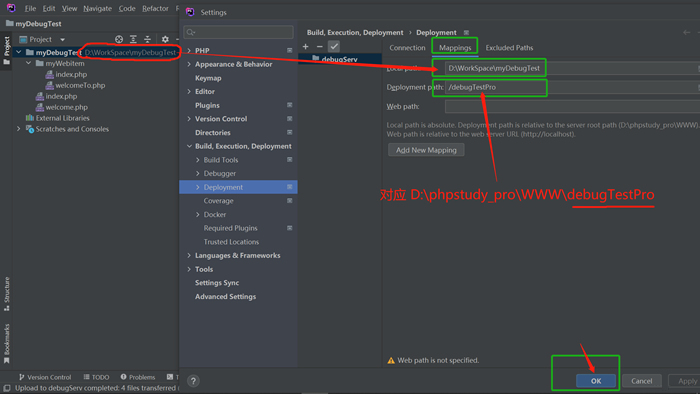The image size is (700, 394).
Task: Click the OK button
Action: [x=596, y=381]
